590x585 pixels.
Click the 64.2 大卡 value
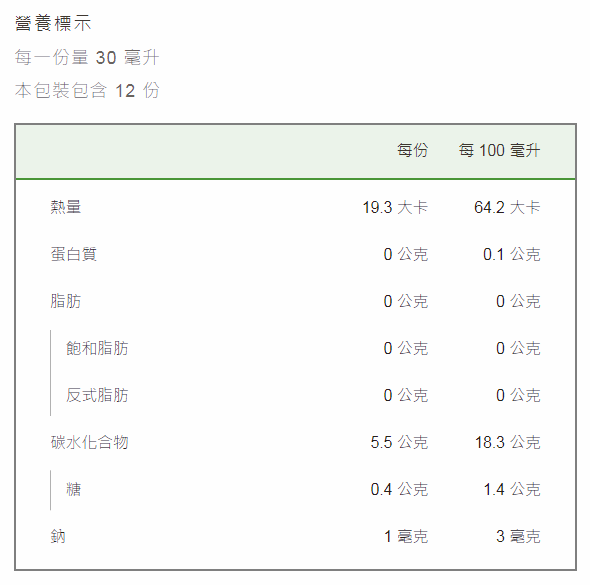507,207
